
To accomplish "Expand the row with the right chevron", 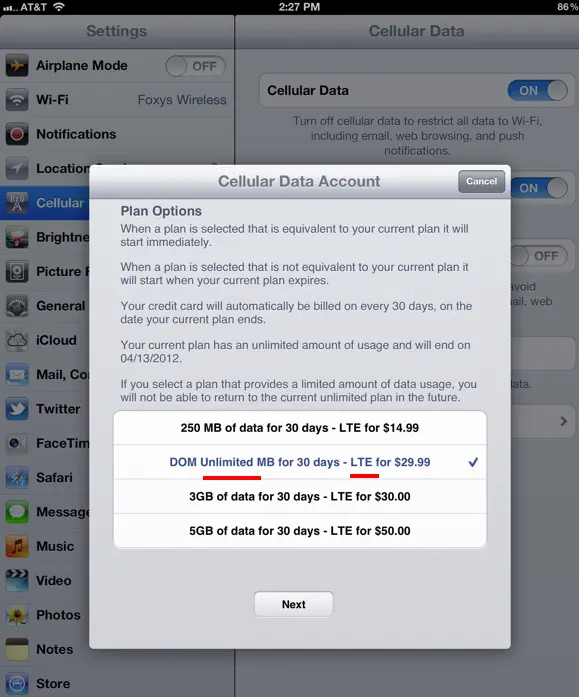I will click(563, 421).
